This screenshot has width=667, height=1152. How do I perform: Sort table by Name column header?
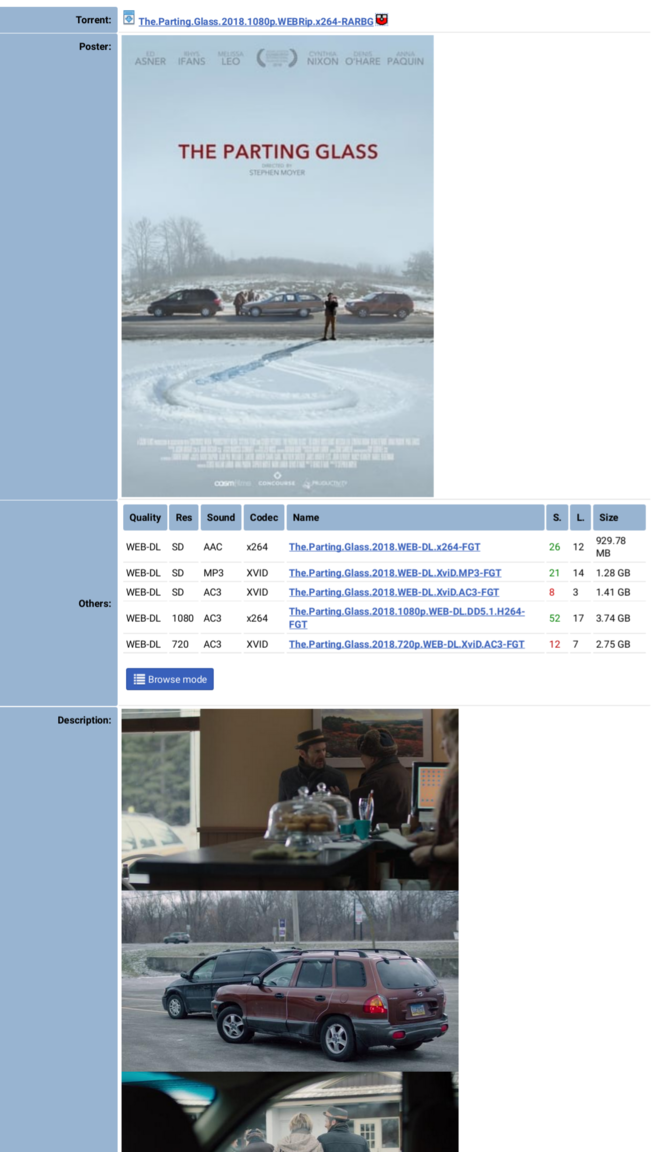(415, 517)
